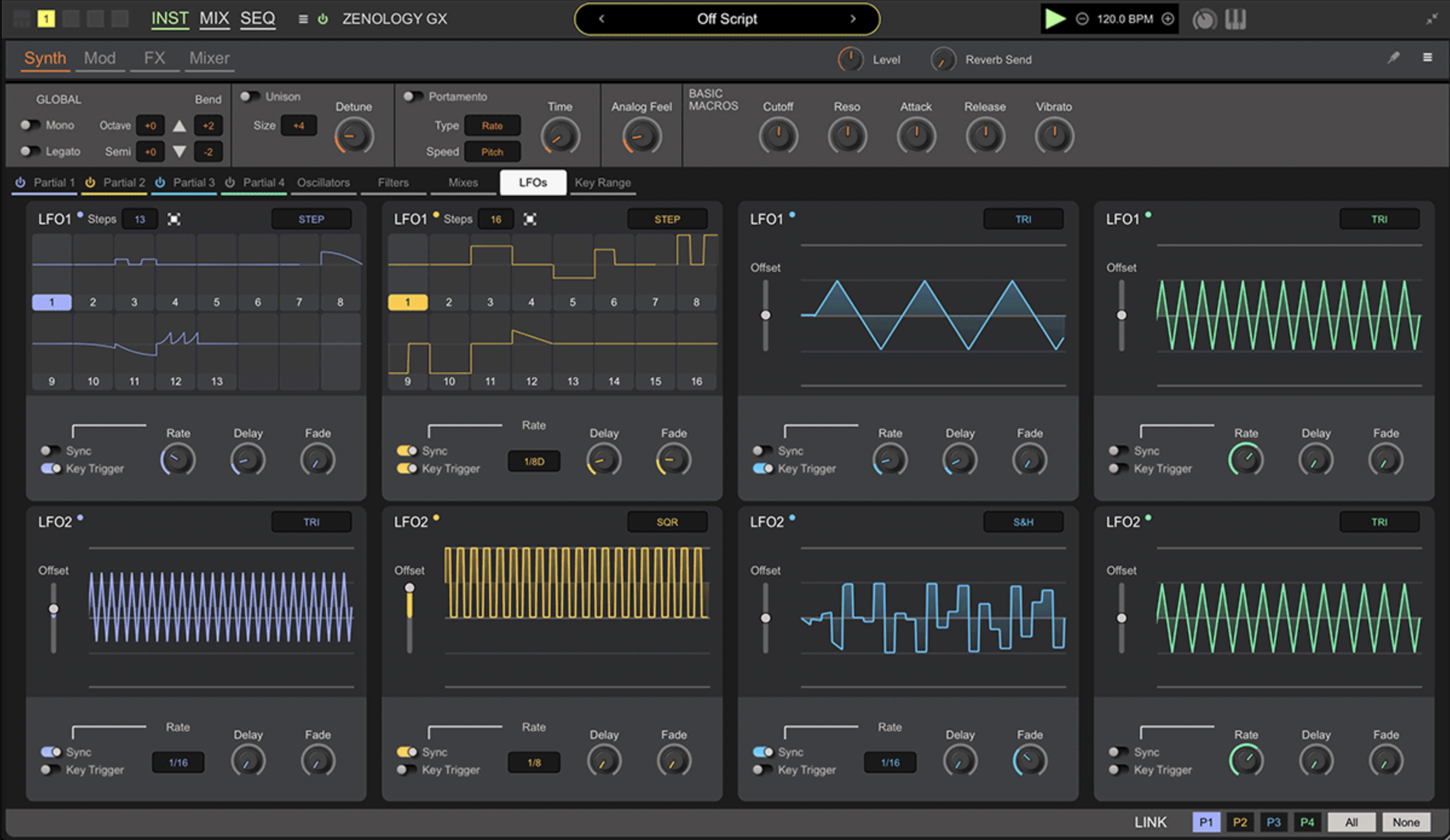Click the next preset arrow
The image size is (1450, 840).
853,19
